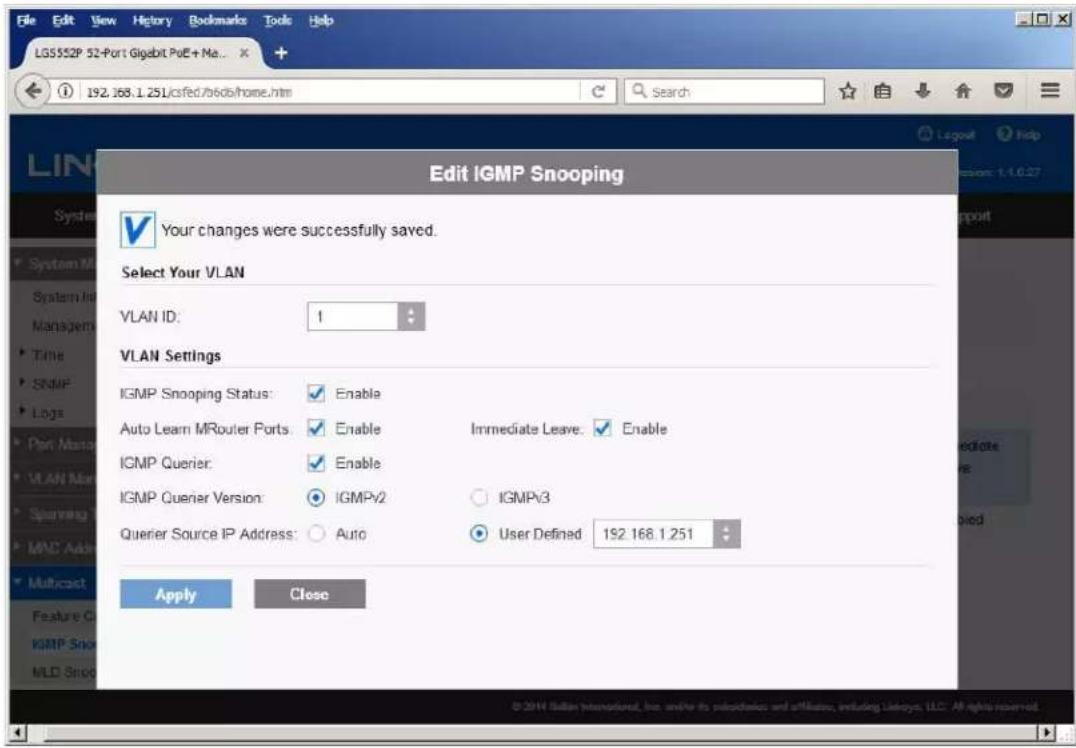Click the 'Select Your VLAN' heading
This screenshot has height=748, width=1076.
tap(183, 272)
